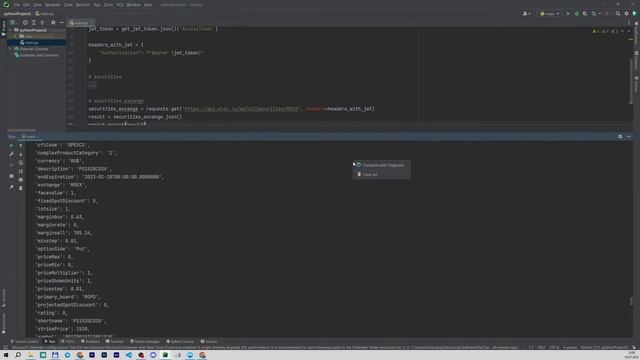Open the alor API URL link in code

tap(241, 109)
